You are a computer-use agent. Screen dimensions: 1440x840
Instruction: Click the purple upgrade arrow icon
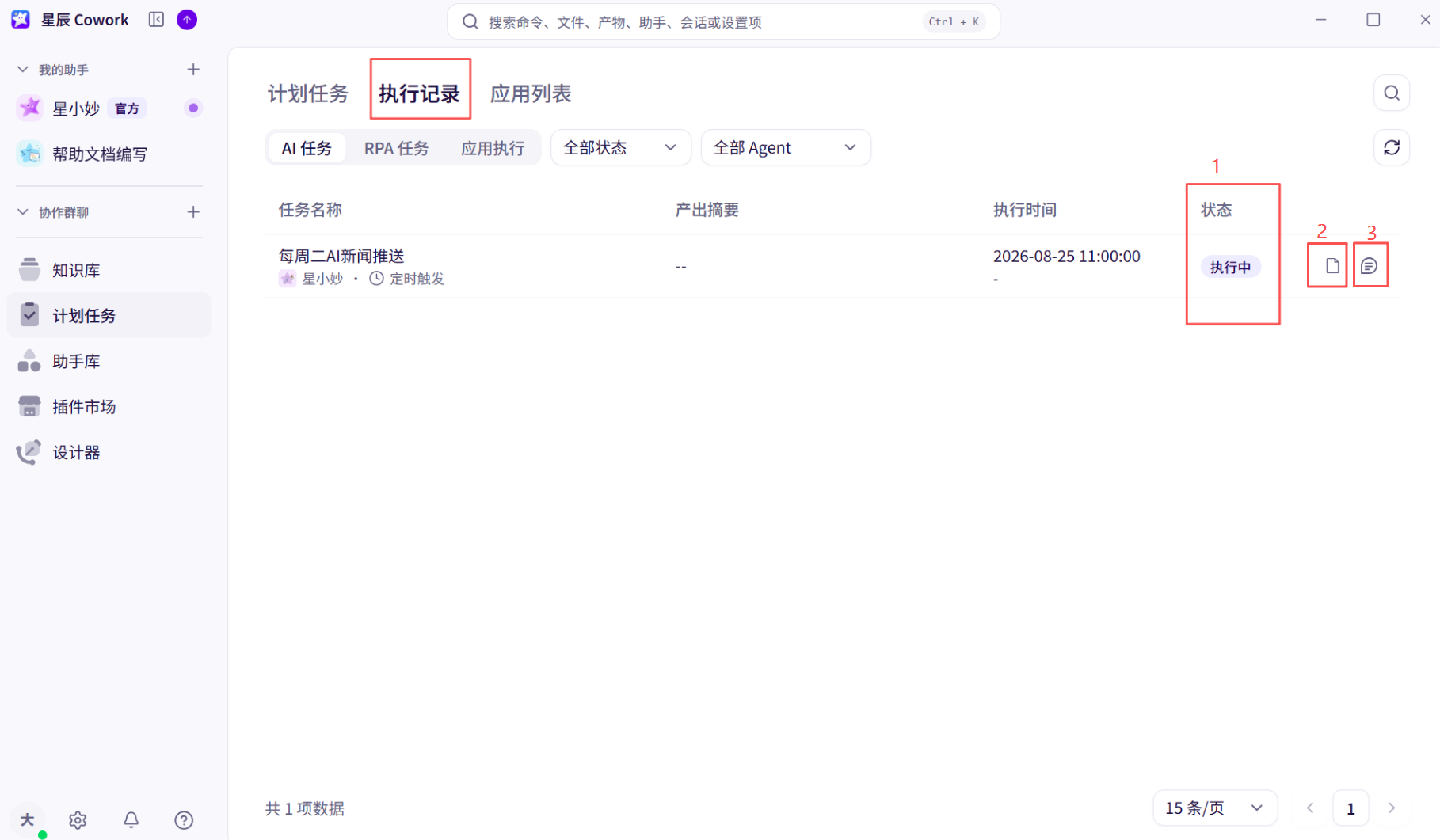[x=187, y=20]
